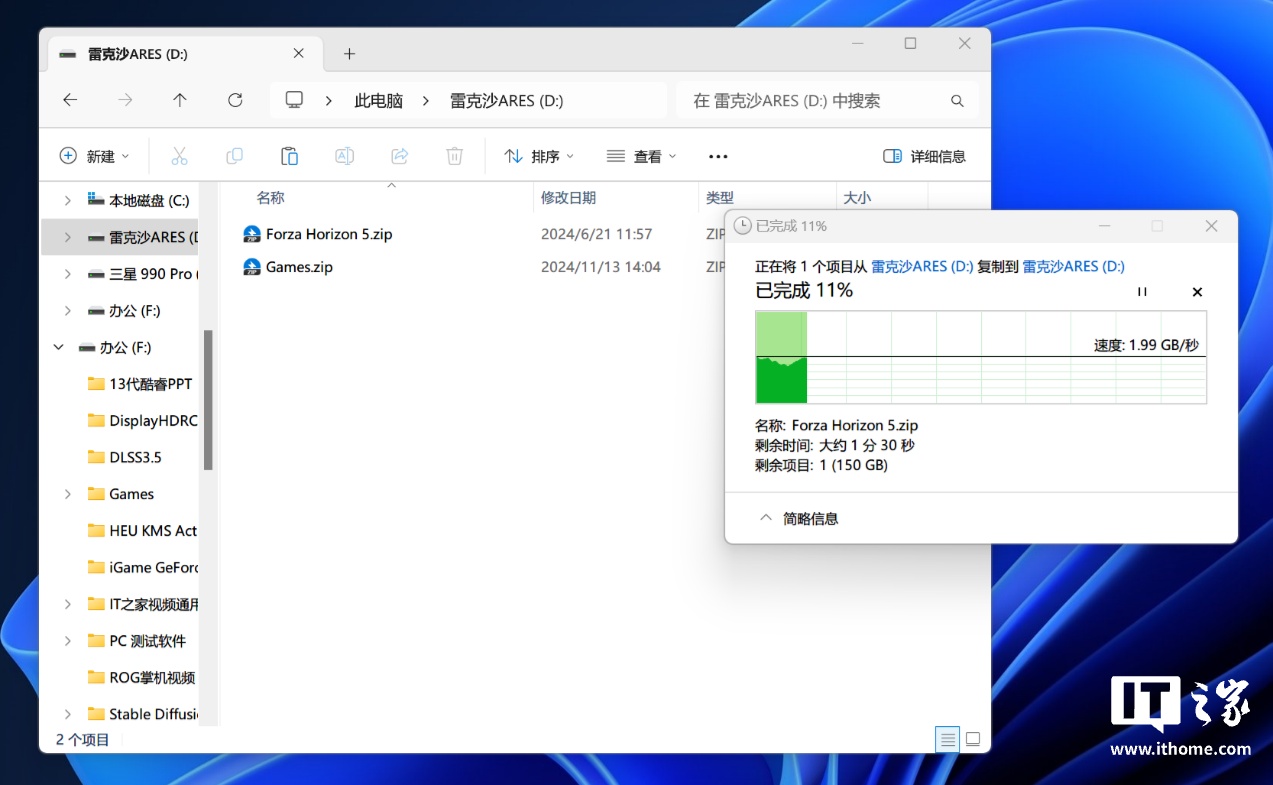
Task: Click the Paste clipboard icon
Action: 289,156
